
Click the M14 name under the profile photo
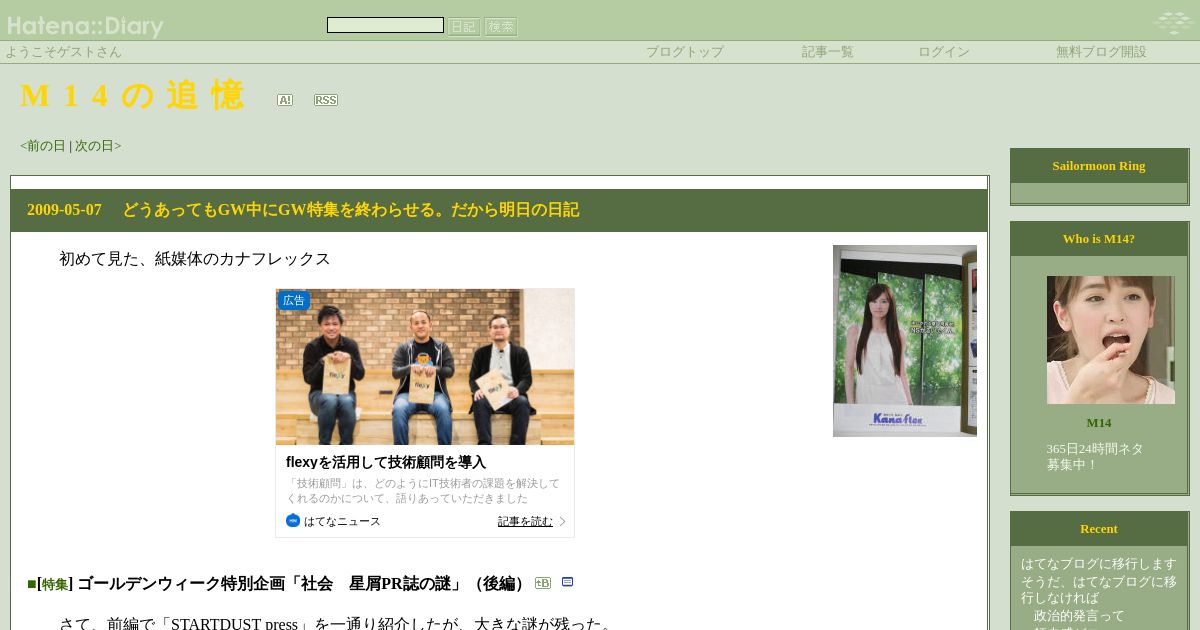pyautogui.click(x=1099, y=423)
